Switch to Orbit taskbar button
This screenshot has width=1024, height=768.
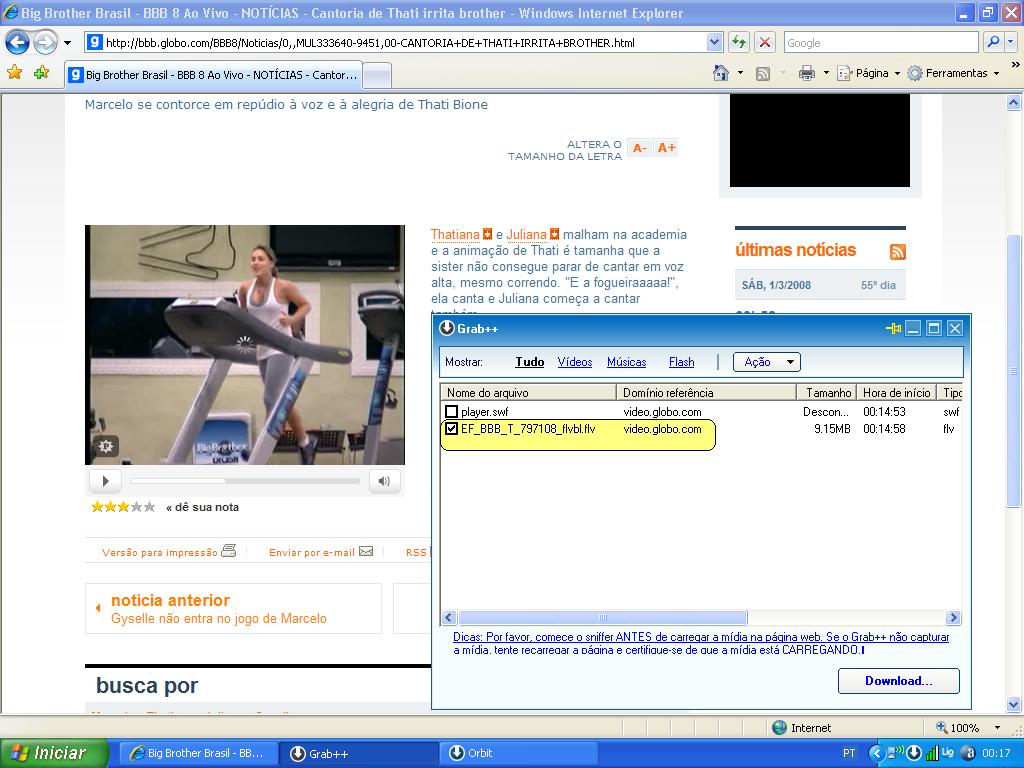tap(520, 754)
